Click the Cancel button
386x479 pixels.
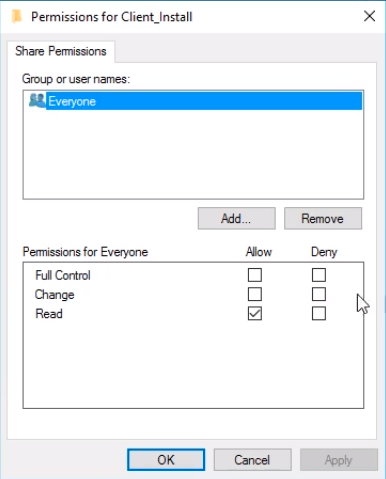coord(252,460)
